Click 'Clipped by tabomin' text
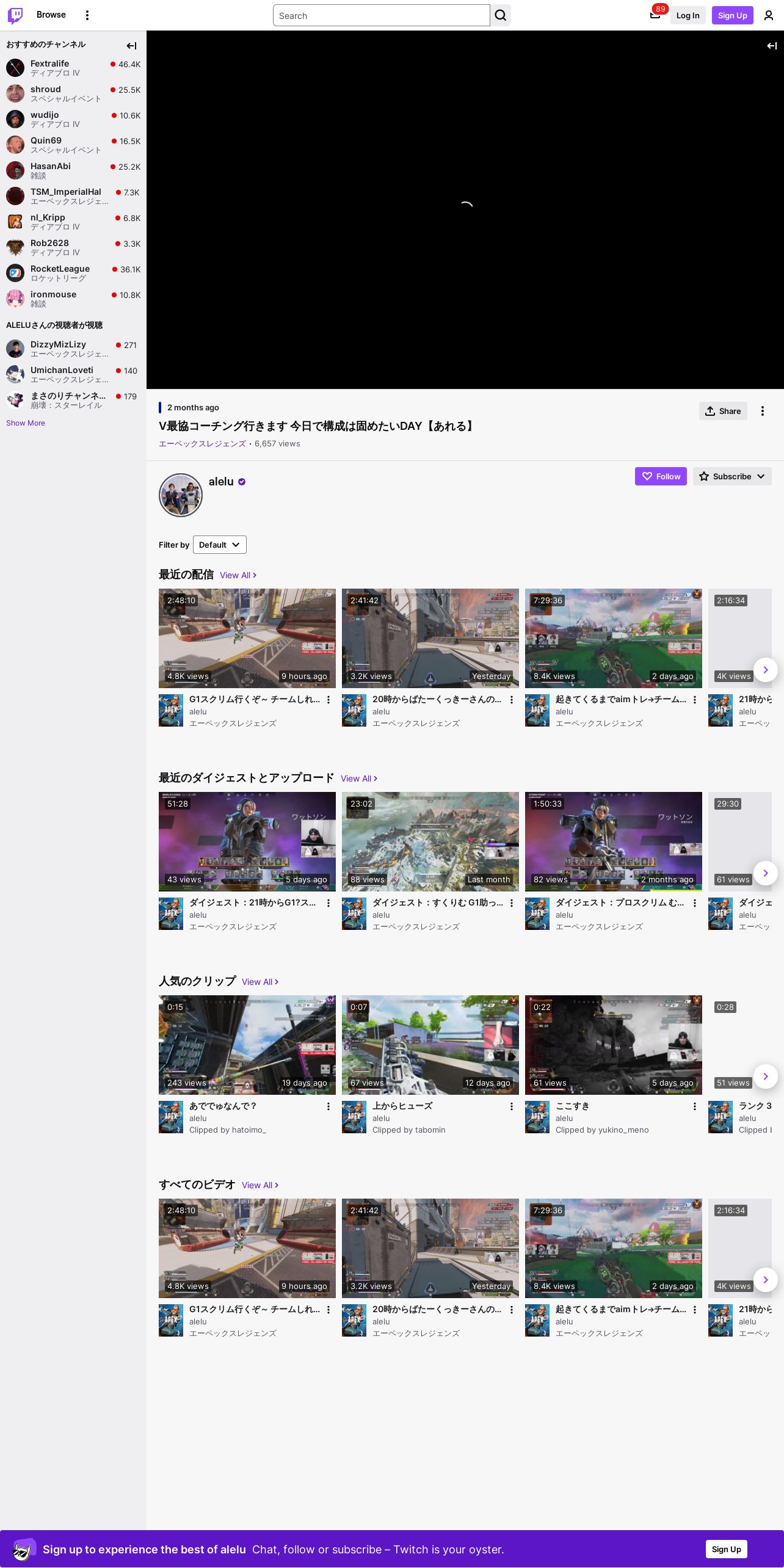The width and height of the screenshot is (784, 1568). click(409, 1130)
